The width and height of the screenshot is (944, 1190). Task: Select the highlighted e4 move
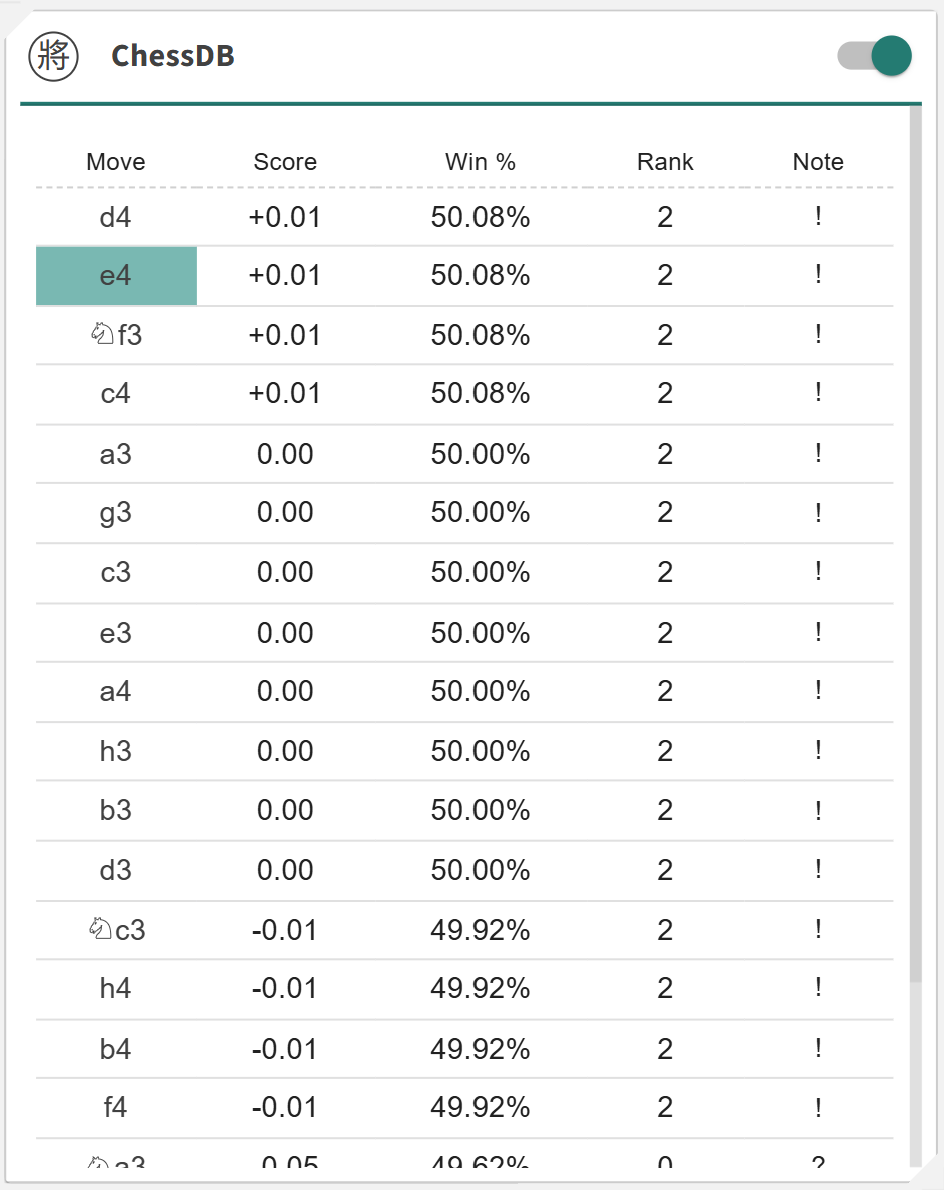[116, 276]
